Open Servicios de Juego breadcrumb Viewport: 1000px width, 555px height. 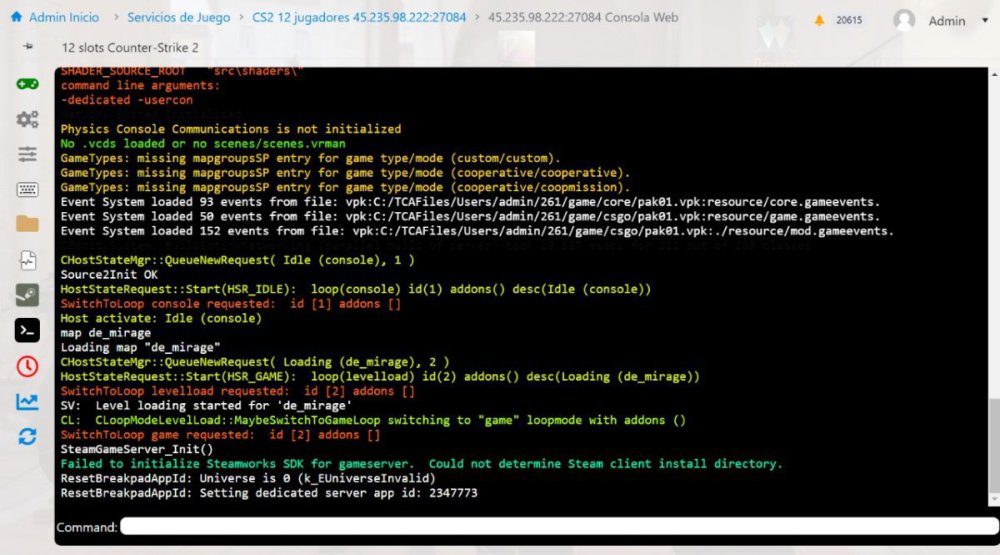(178, 18)
